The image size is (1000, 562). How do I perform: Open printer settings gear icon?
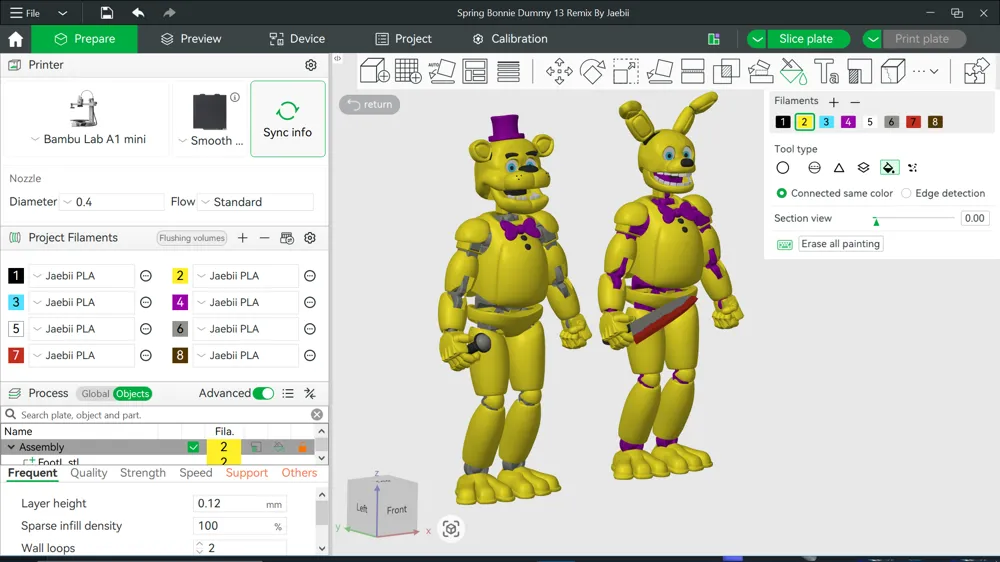(x=311, y=65)
